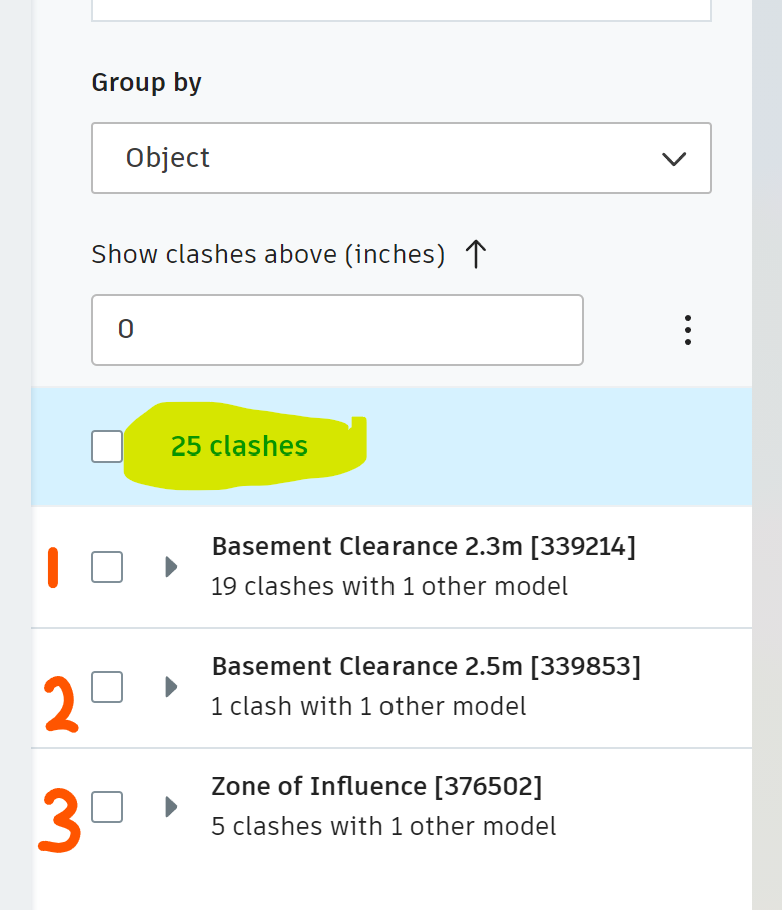Check the Basement Clearance 2.3m checkbox
This screenshot has width=782, height=910.
click(107, 567)
